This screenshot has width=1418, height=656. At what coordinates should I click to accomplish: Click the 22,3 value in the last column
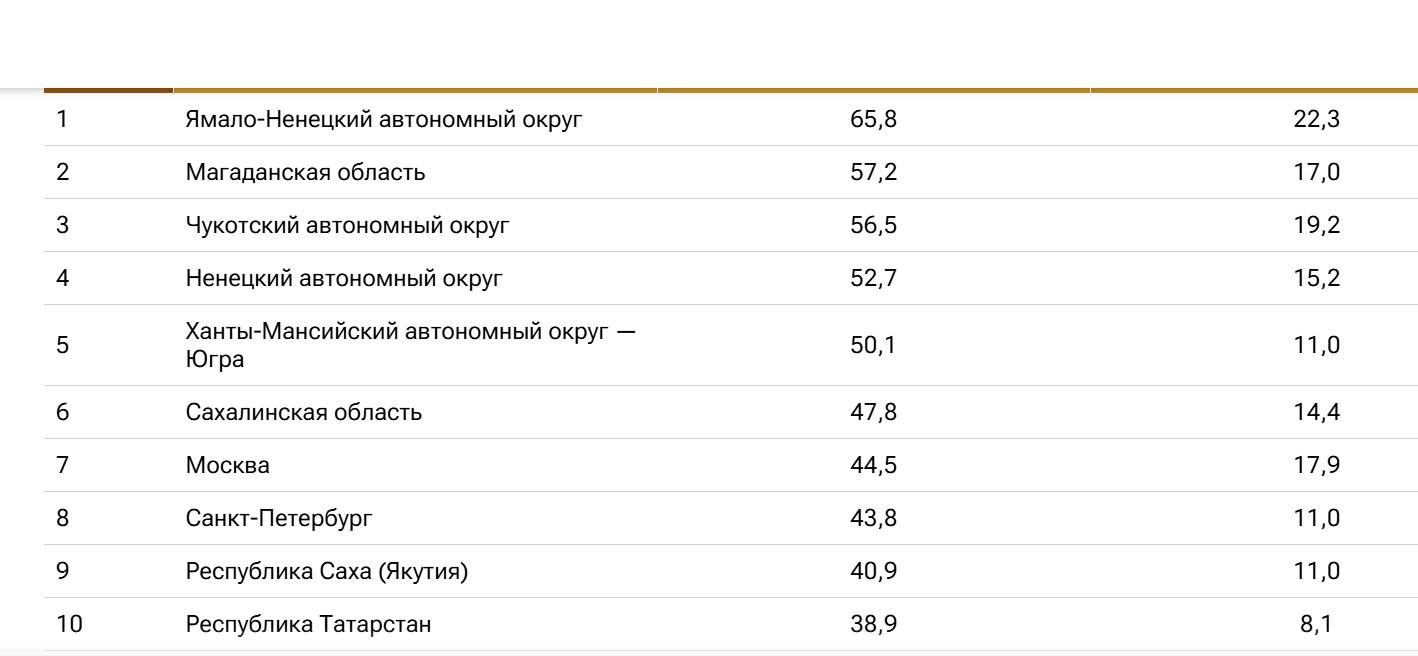pos(1316,119)
